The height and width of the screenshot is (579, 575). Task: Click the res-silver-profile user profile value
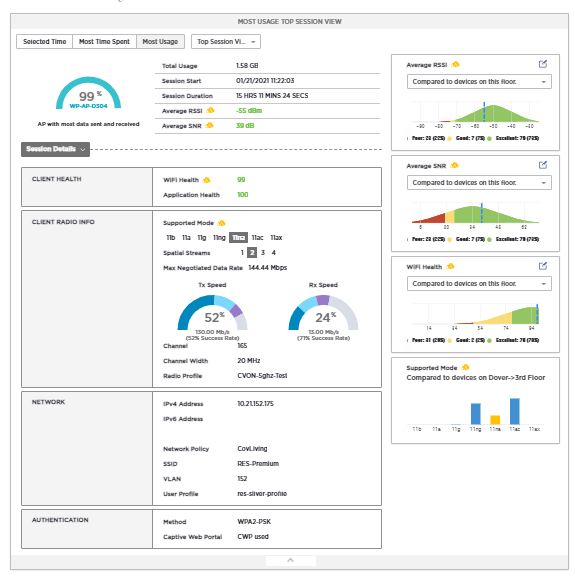point(262,494)
